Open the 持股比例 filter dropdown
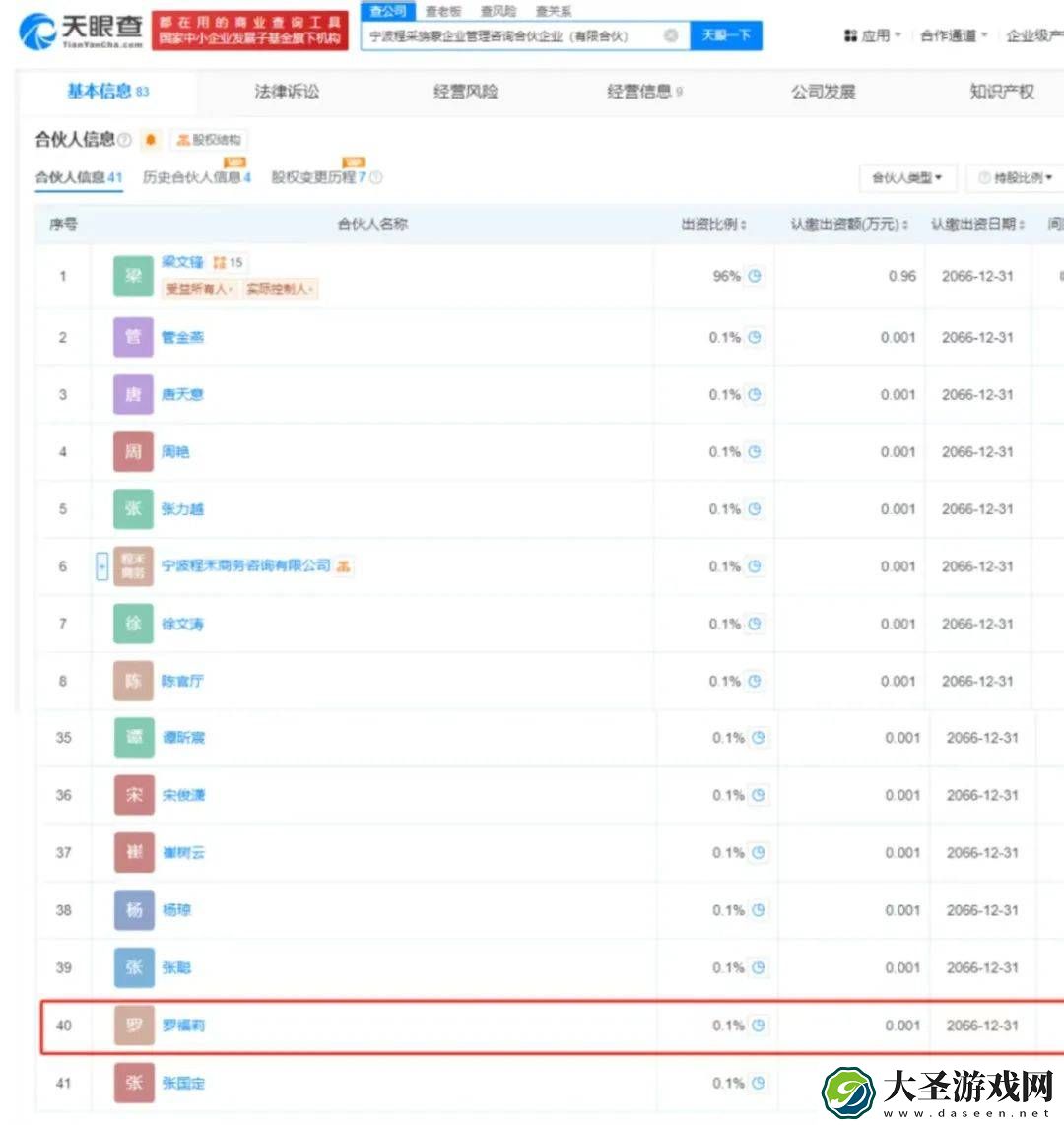 [1015, 178]
